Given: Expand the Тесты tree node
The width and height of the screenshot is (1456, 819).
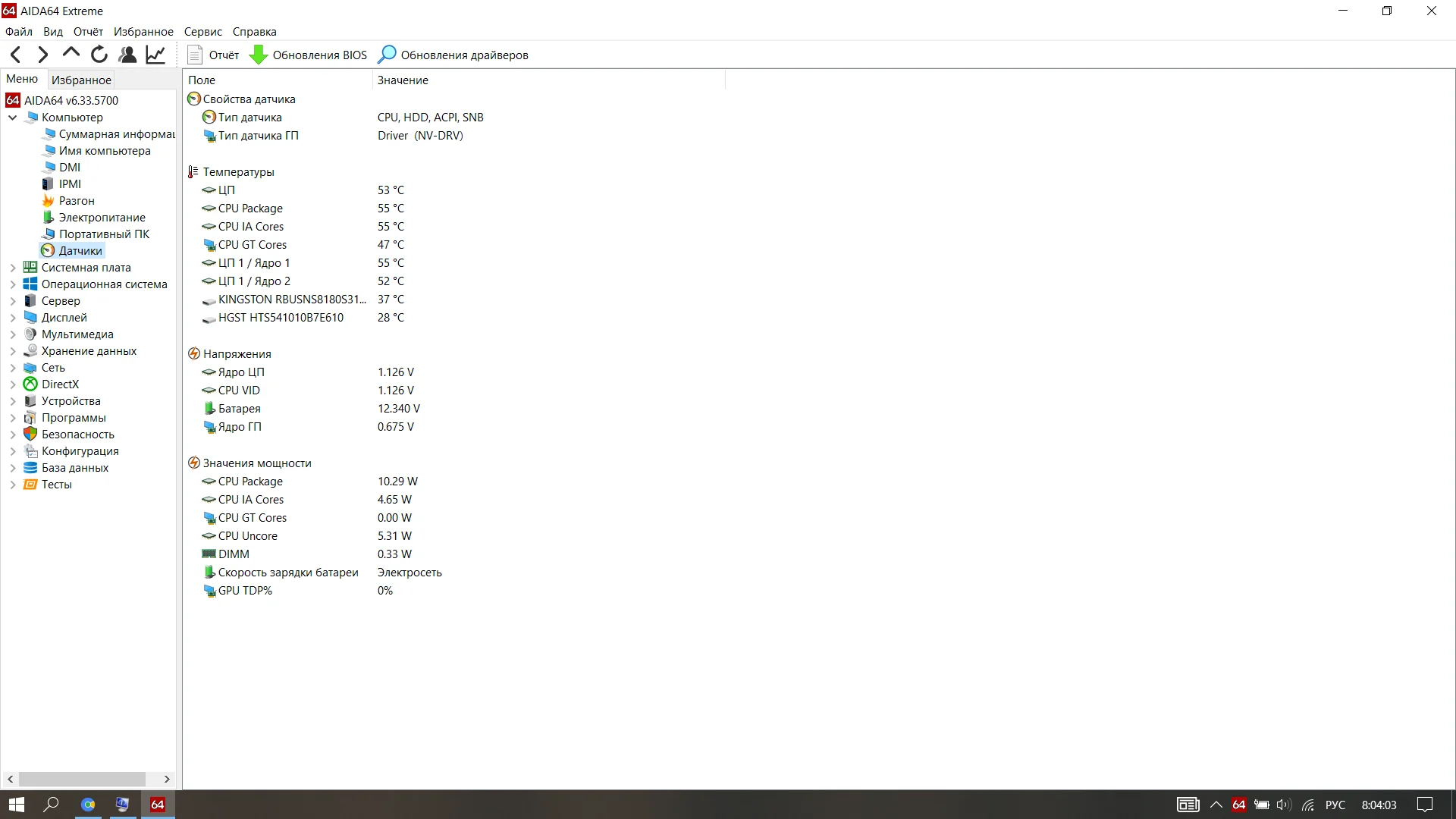Looking at the screenshot, I should coord(13,485).
